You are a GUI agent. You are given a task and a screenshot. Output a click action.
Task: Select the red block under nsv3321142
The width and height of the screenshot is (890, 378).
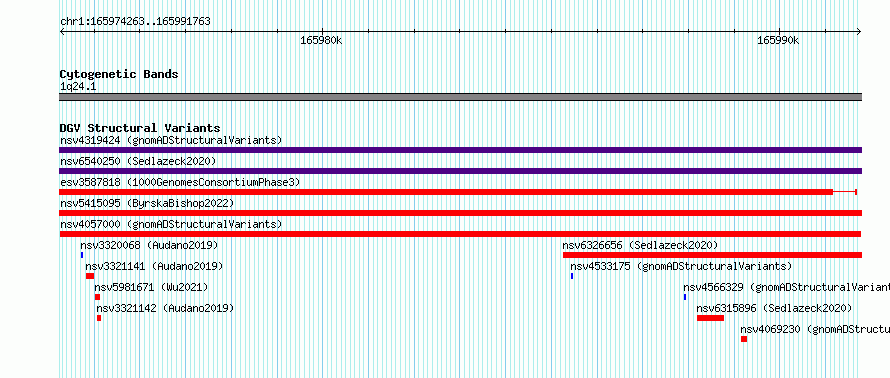[99, 318]
